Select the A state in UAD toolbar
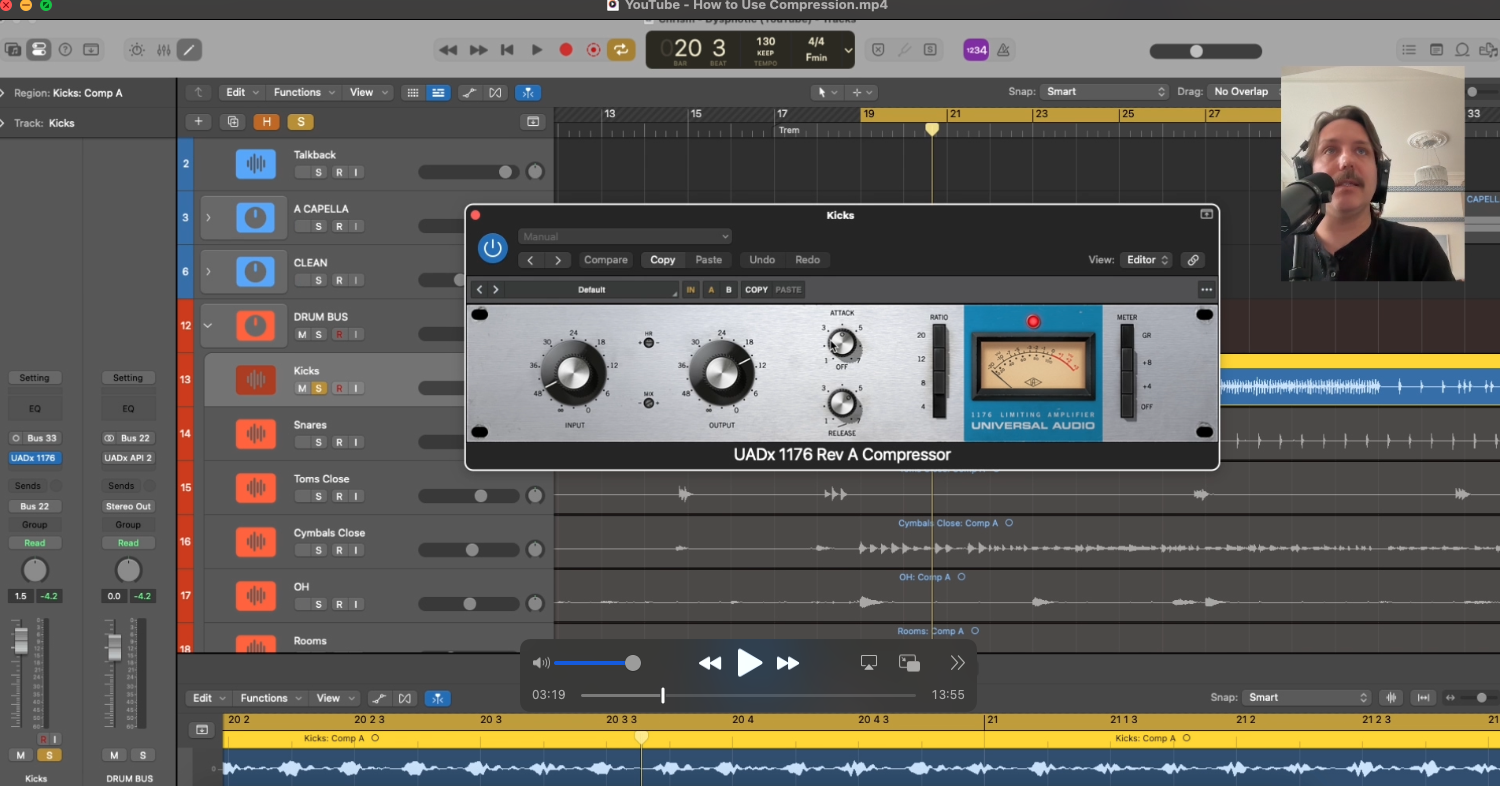Viewport: 1500px width, 786px height. tap(712, 290)
